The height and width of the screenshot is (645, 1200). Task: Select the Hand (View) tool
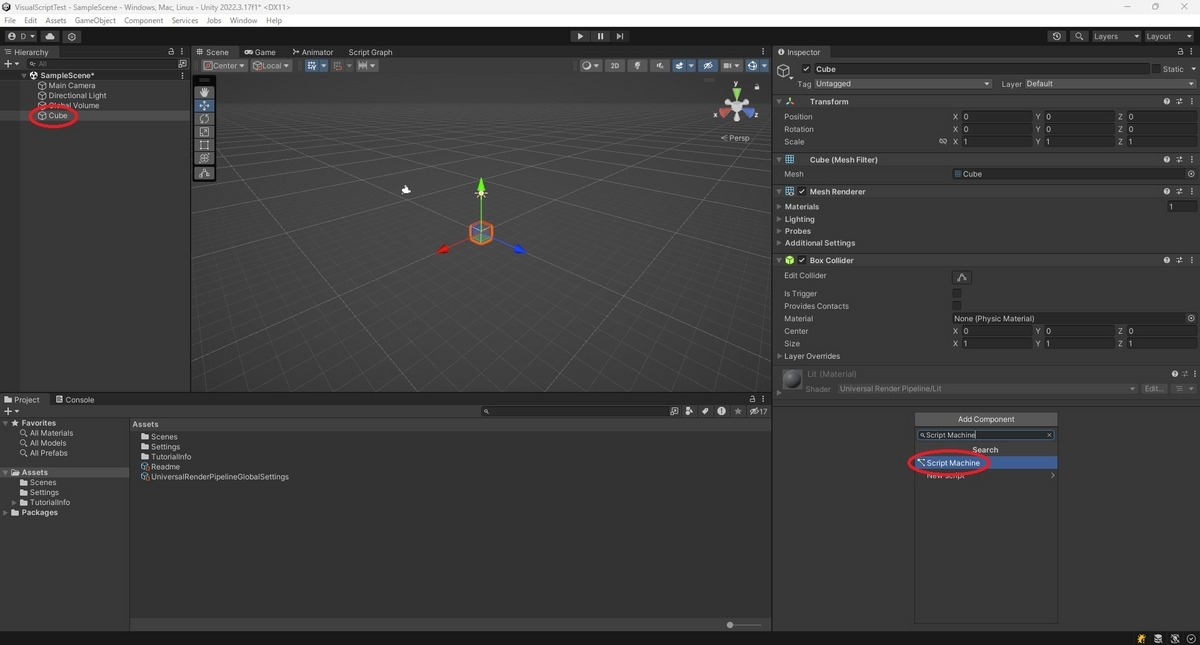tap(205, 92)
